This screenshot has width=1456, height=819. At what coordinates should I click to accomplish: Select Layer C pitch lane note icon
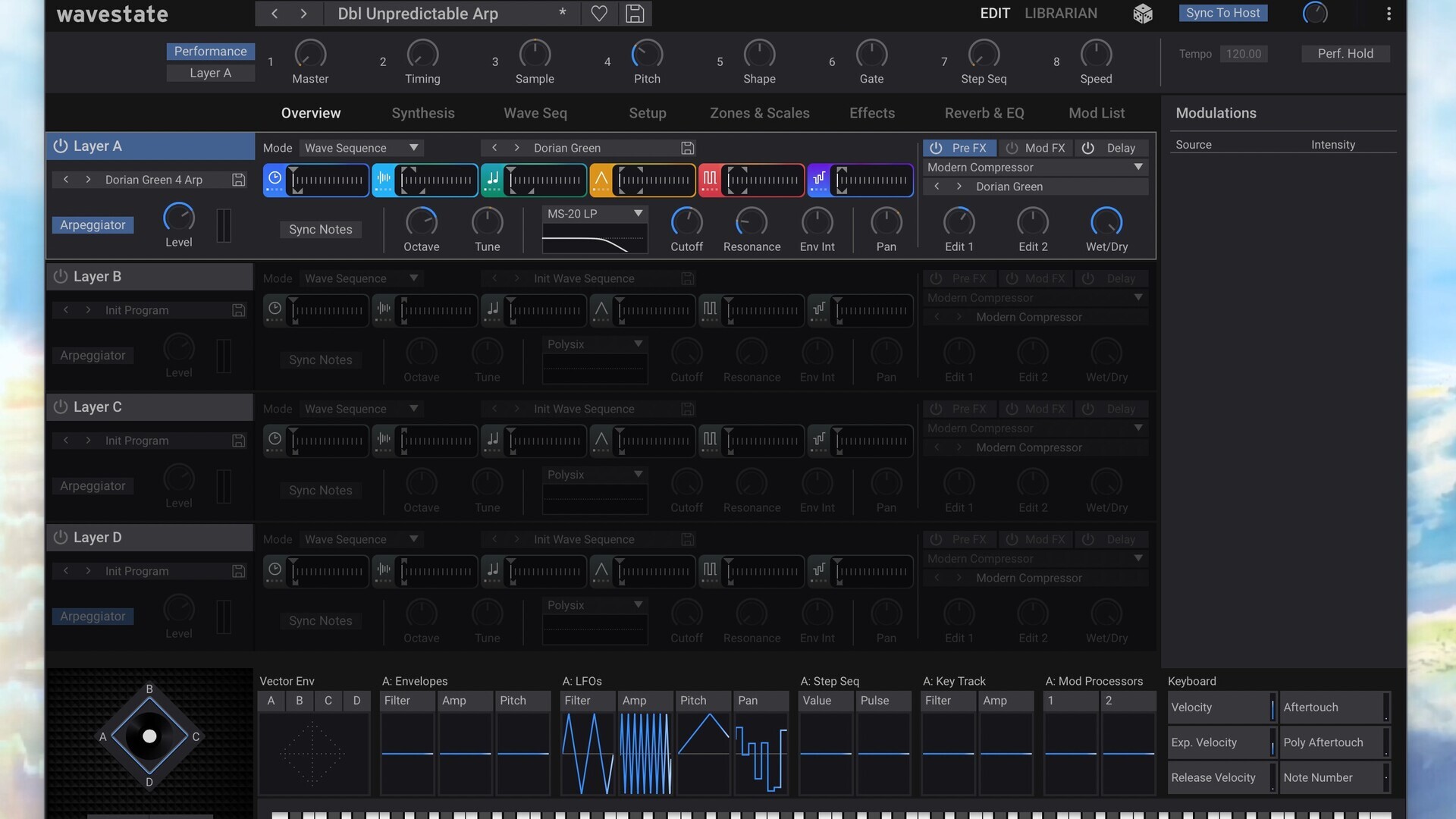493,440
